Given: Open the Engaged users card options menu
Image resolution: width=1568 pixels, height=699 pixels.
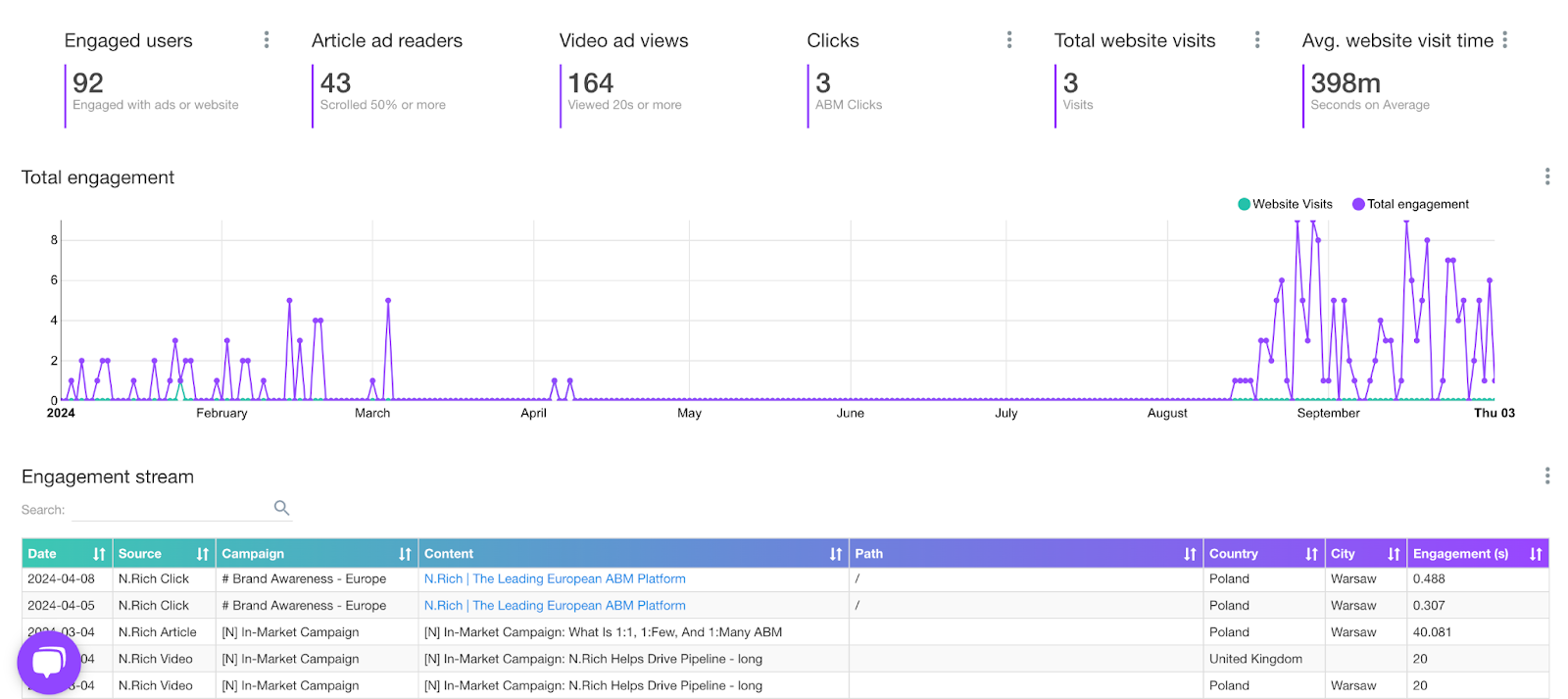Looking at the screenshot, I should [267, 40].
